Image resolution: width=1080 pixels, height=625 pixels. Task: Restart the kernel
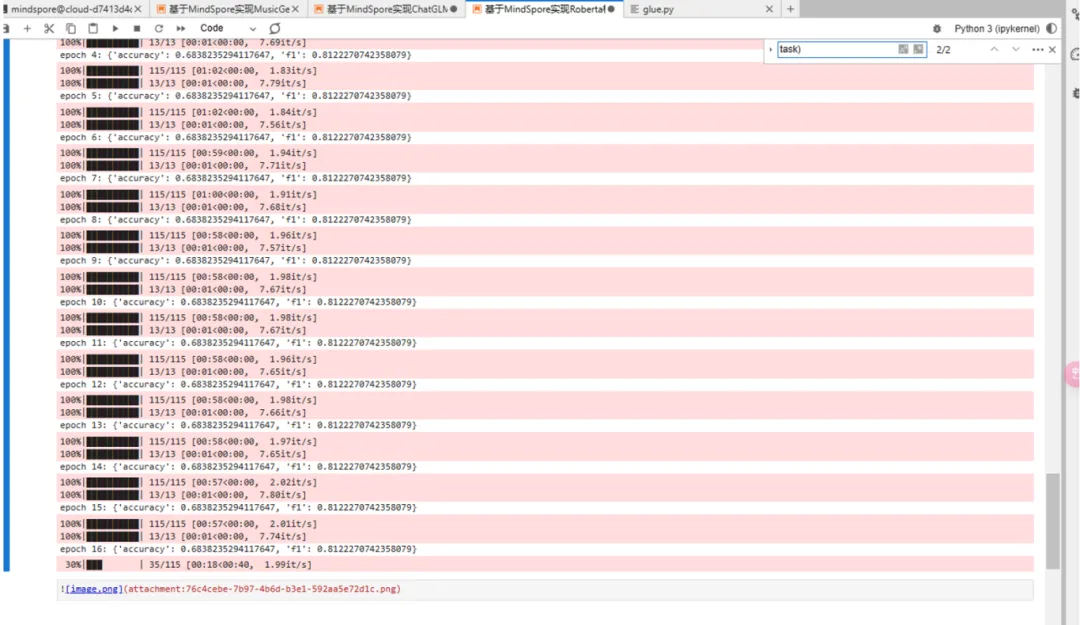159,29
